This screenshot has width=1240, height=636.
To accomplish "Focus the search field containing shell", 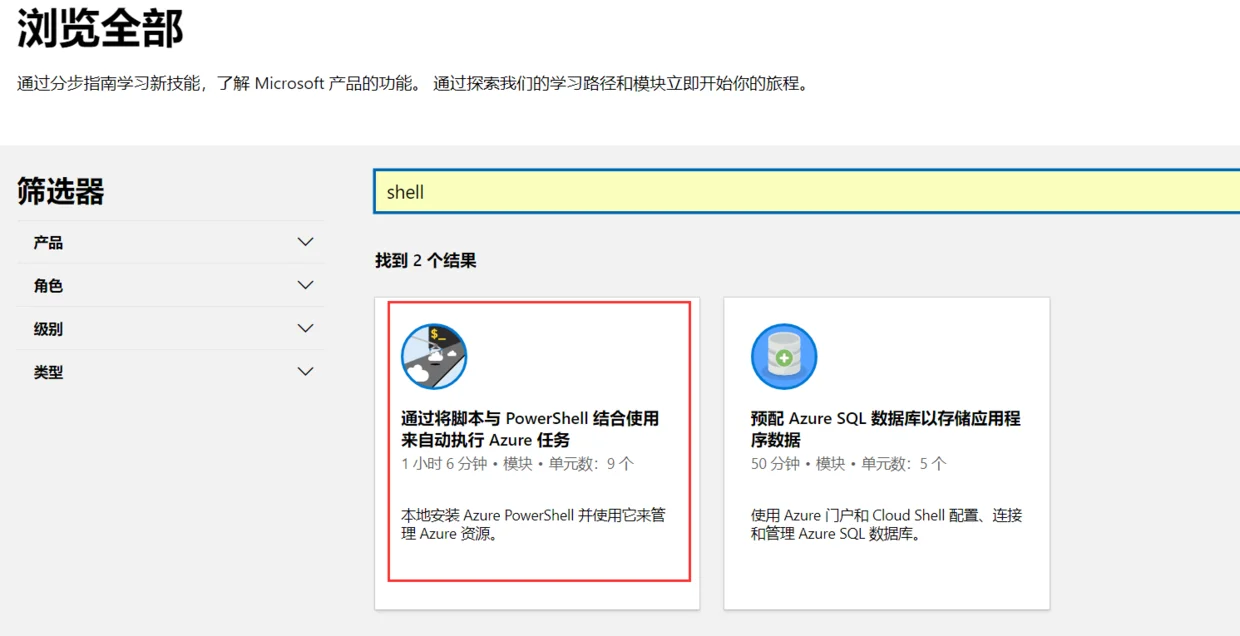I will point(806,192).
